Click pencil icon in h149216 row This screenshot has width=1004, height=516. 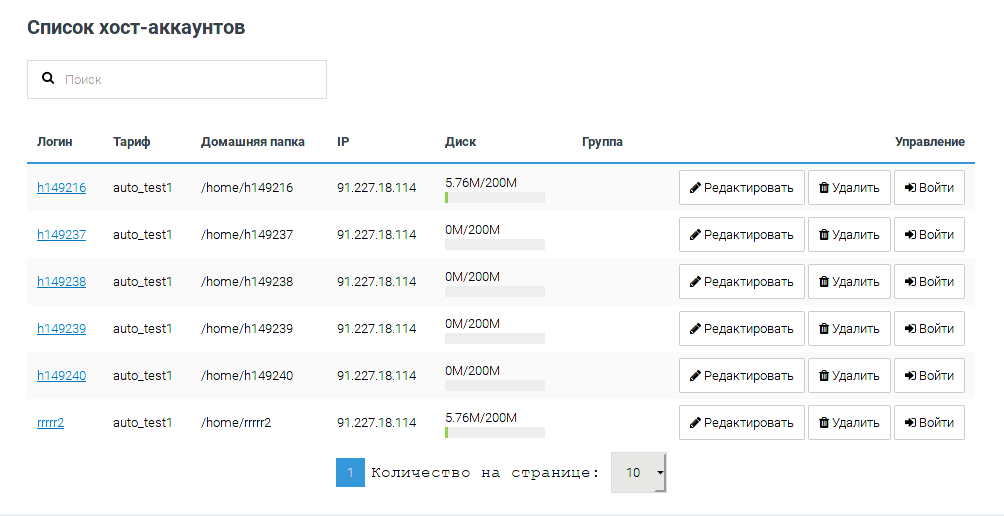point(696,188)
